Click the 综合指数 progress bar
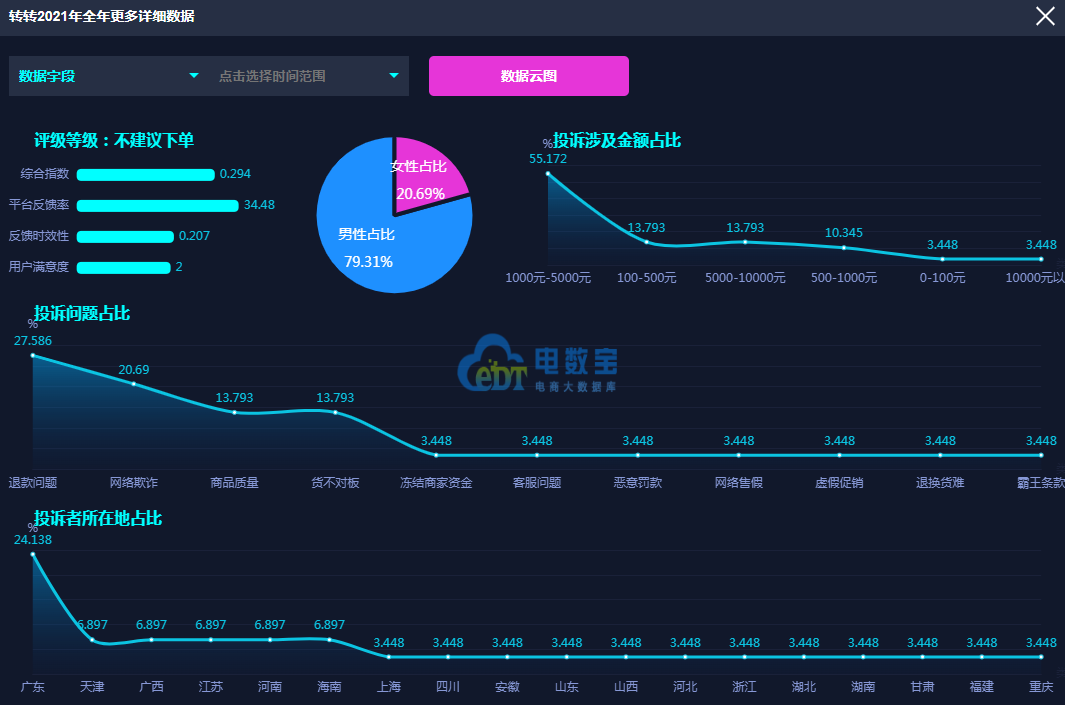The height and width of the screenshot is (705, 1065). (145, 175)
